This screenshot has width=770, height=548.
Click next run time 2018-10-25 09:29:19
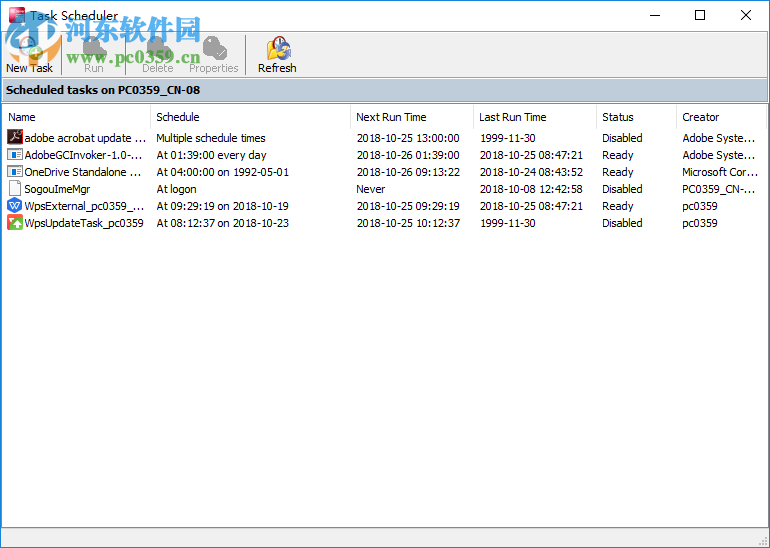(408, 206)
